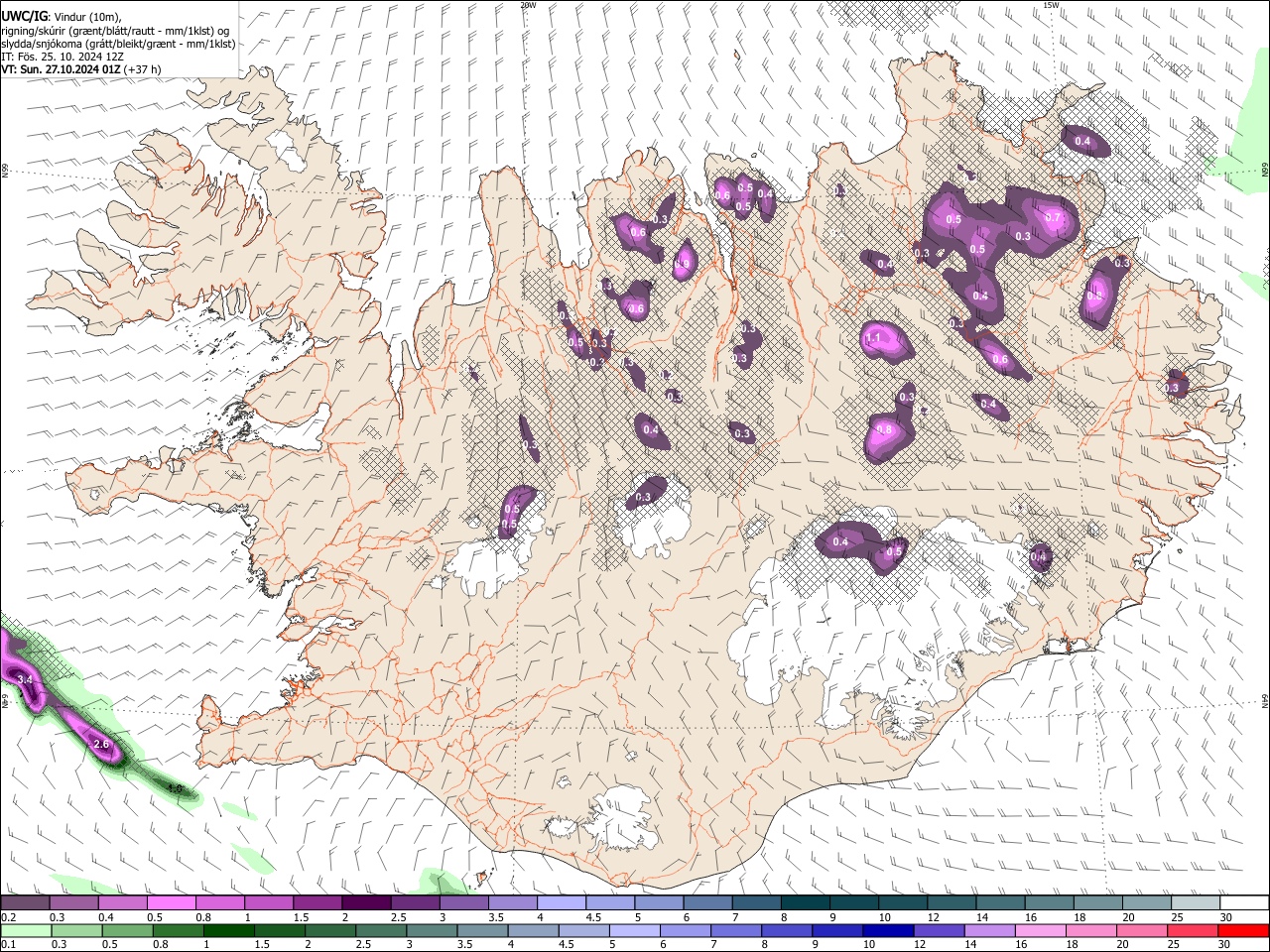The image size is (1270, 952).
Task: Click the slydda/snjókoma description line
Action: (x=119, y=44)
